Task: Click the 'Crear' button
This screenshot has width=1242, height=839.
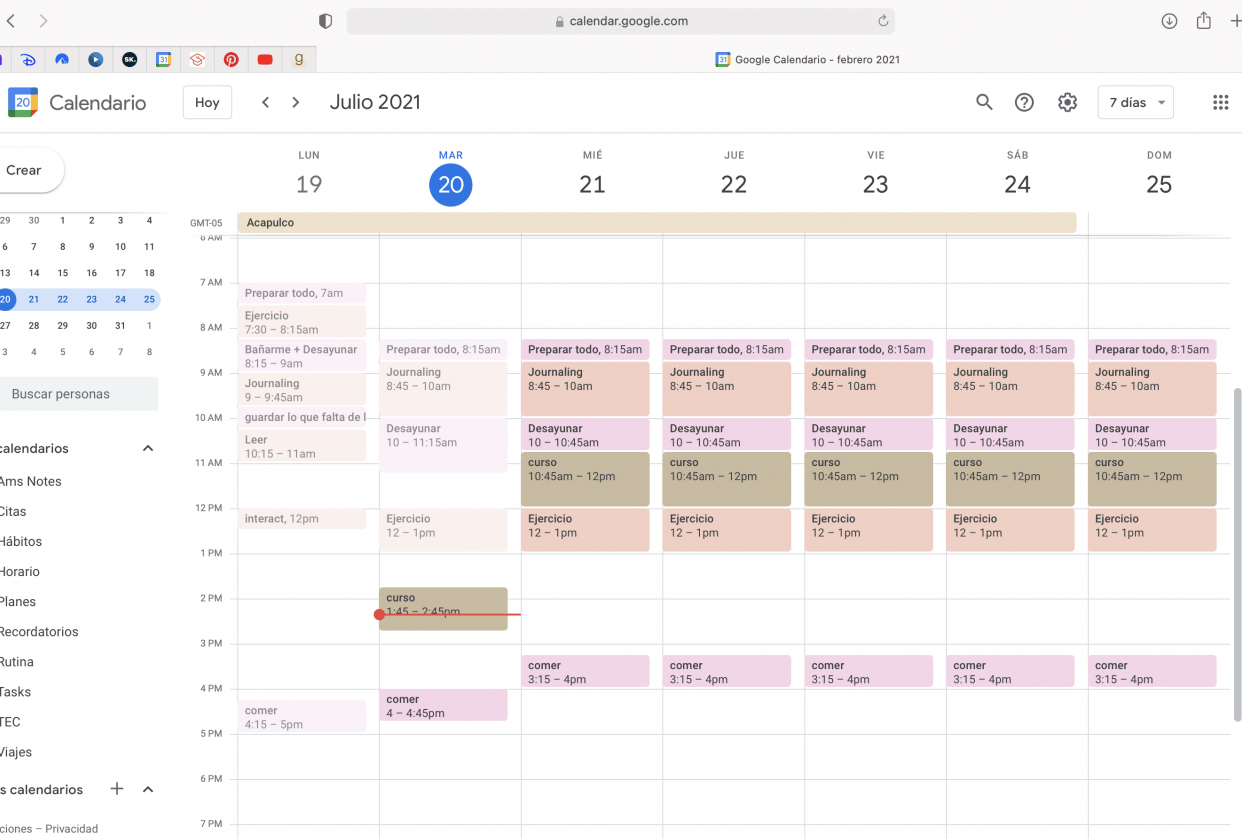Action: [25, 170]
